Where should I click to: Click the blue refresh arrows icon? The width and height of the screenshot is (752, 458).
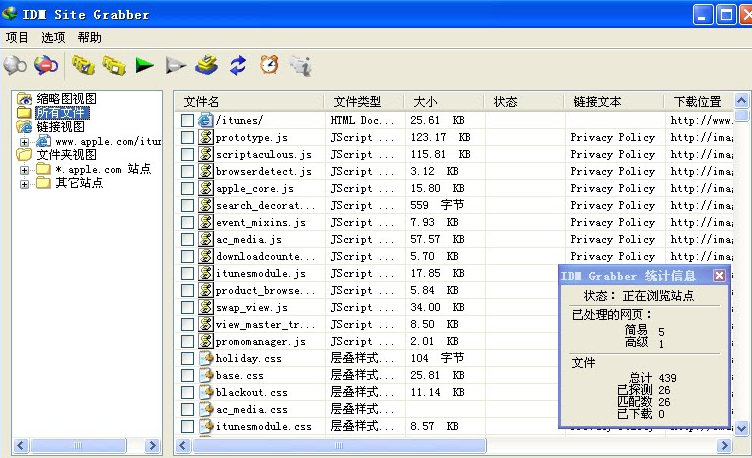click(237, 66)
